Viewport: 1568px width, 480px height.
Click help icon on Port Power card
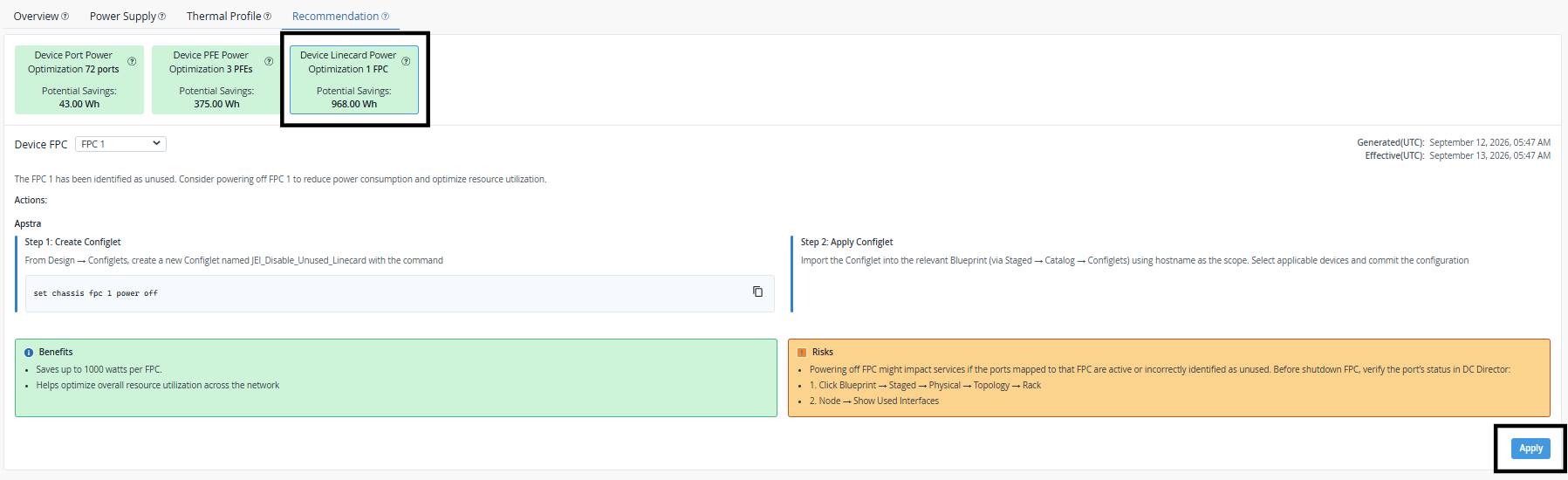pyautogui.click(x=132, y=61)
